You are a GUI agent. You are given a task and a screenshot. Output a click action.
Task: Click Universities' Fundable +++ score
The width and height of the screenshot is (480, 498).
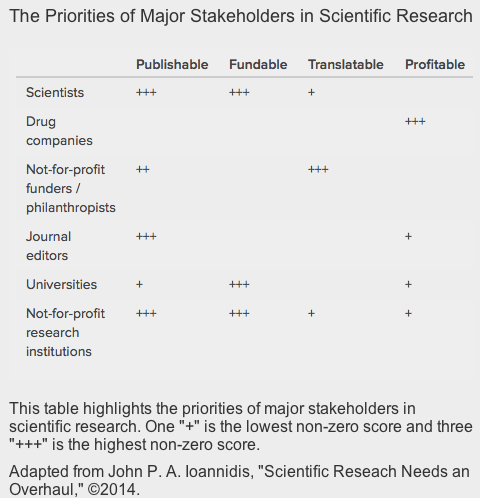tap(239, 284)
